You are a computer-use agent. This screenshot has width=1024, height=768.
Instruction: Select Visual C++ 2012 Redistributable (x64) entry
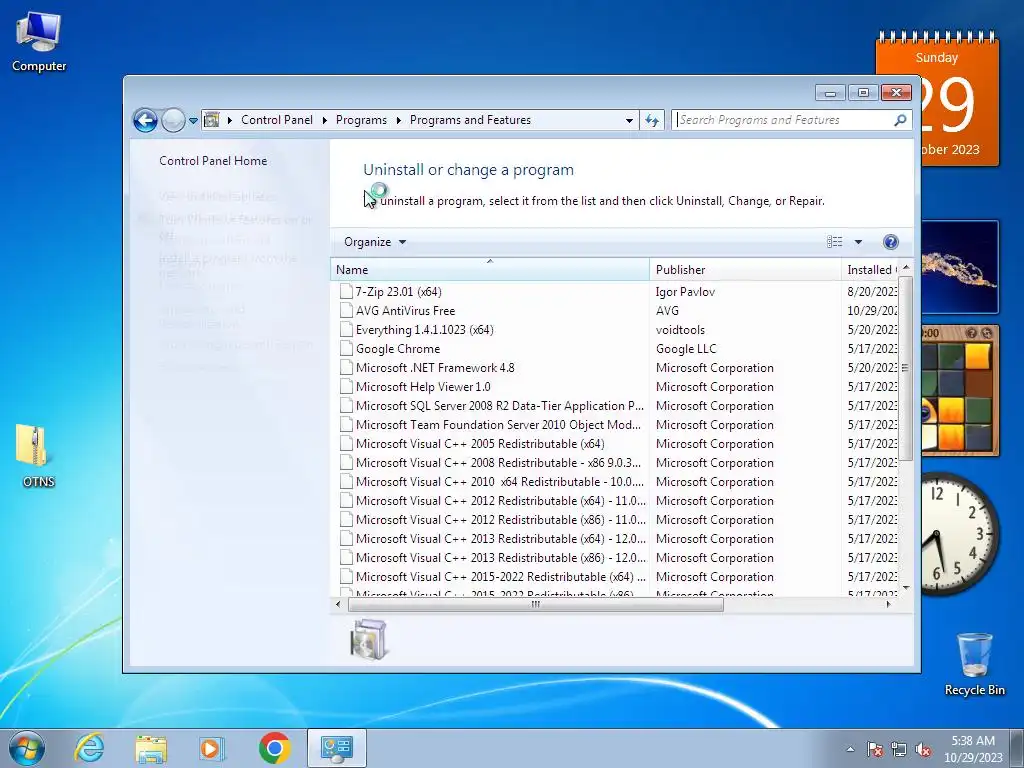click(500, 500)
